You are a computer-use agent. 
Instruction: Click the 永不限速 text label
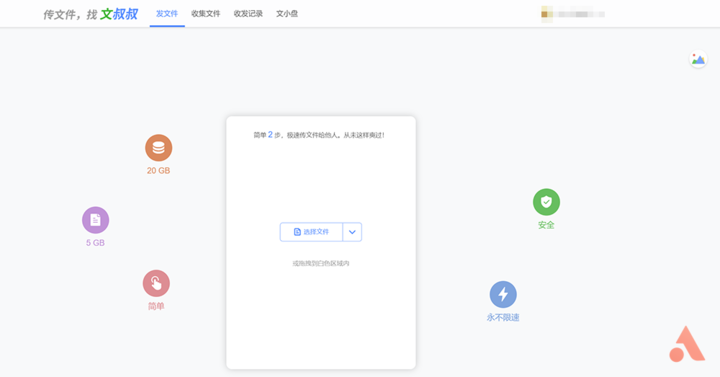coord(503,317)
